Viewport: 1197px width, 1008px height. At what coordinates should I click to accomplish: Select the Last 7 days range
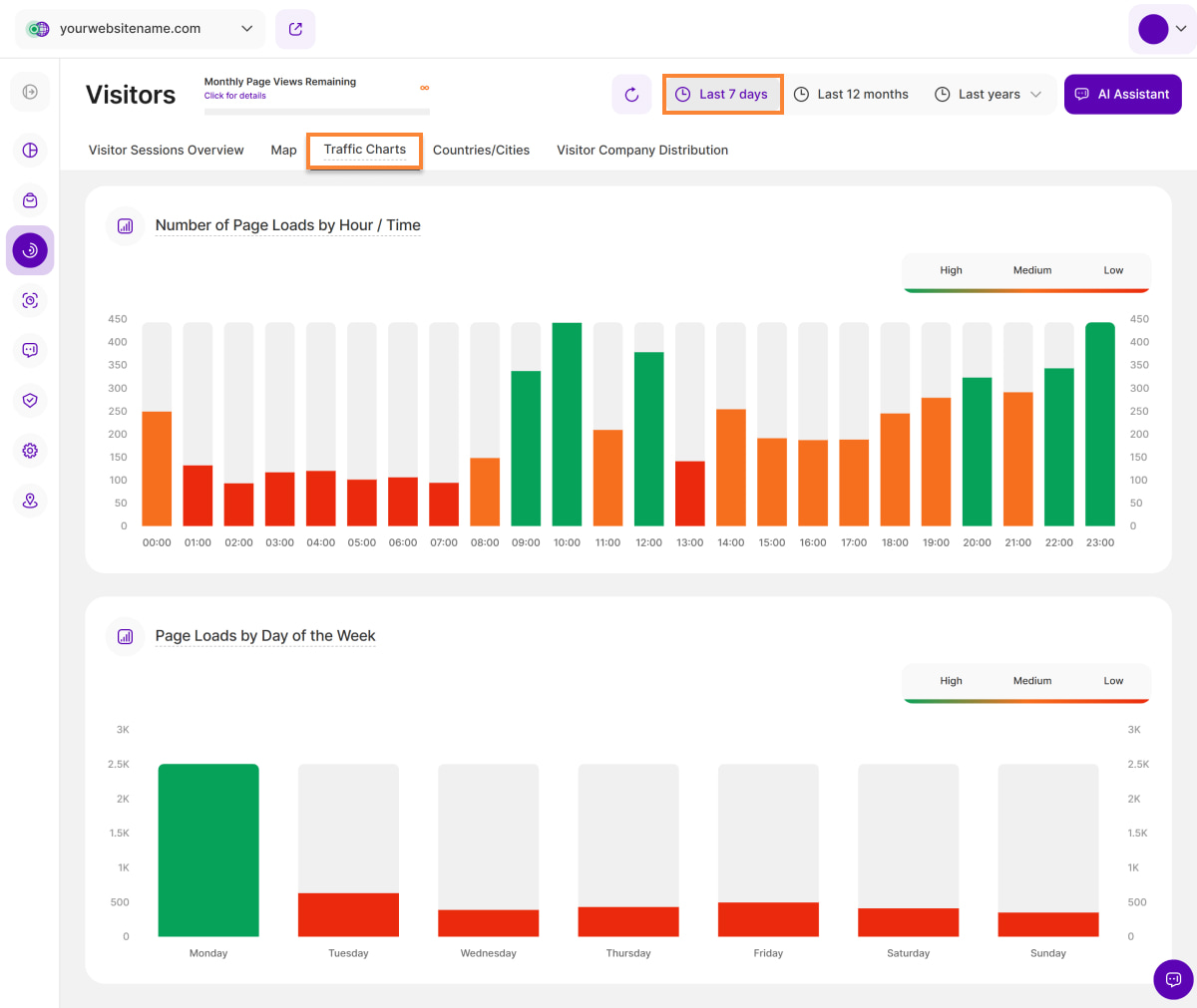[722, 95]
